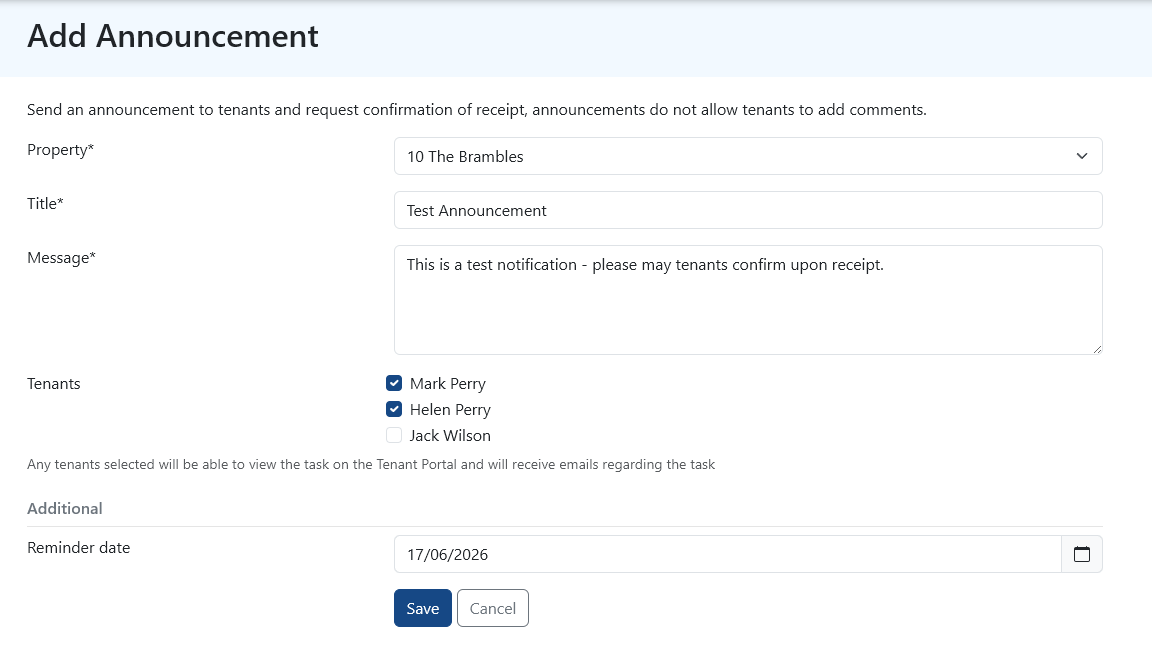The width and height of the screenshot is (1152, 669).
Task: Open the Property dropdown showing 10 The Brambles
Action: pos(748,156)
